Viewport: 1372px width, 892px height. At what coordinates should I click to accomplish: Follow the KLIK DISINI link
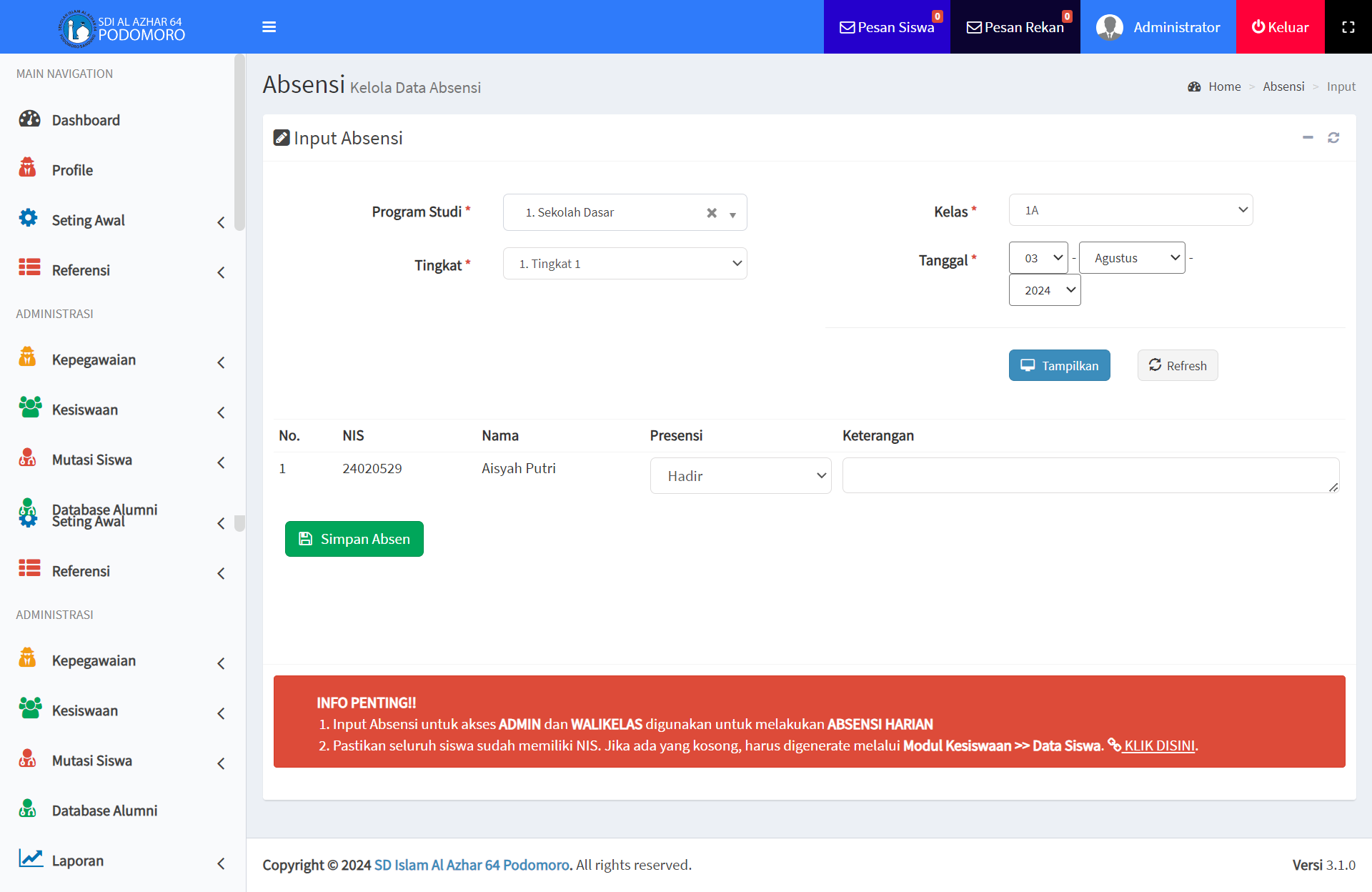[x=1158, y=745]
